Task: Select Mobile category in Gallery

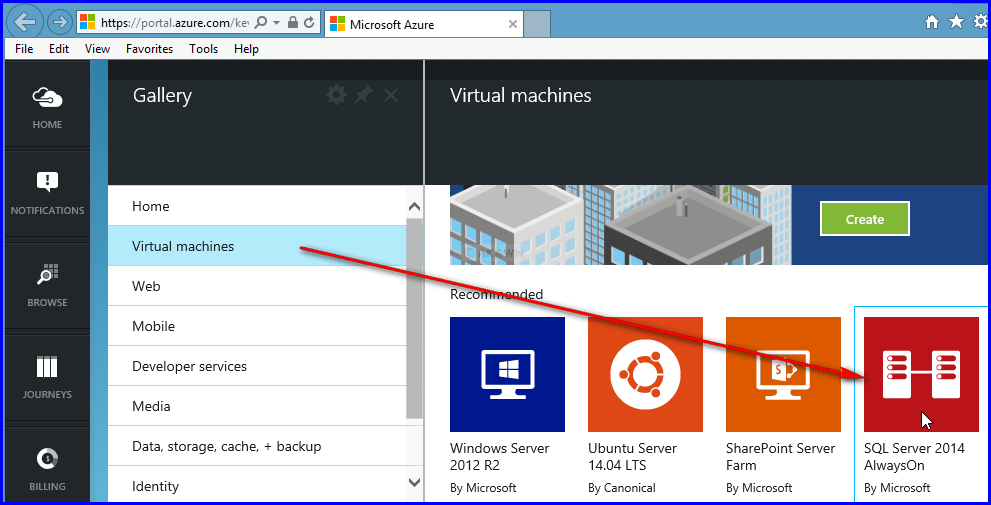Action: tap(257, 326)
